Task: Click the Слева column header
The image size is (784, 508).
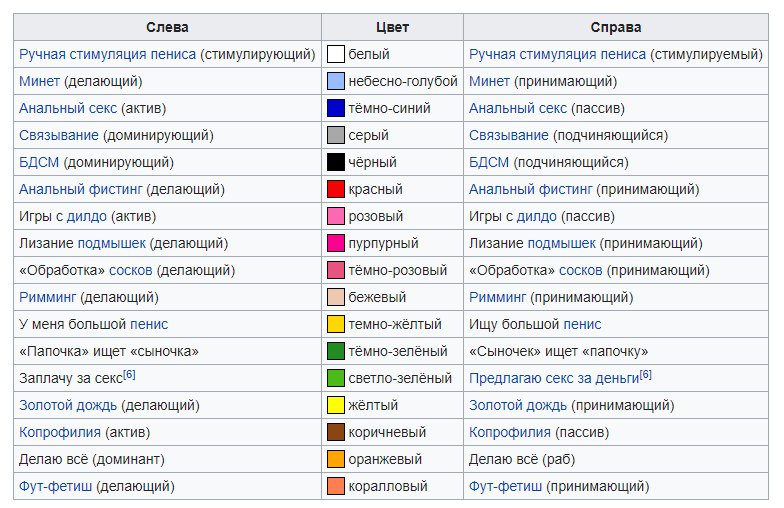Action: 167,27
